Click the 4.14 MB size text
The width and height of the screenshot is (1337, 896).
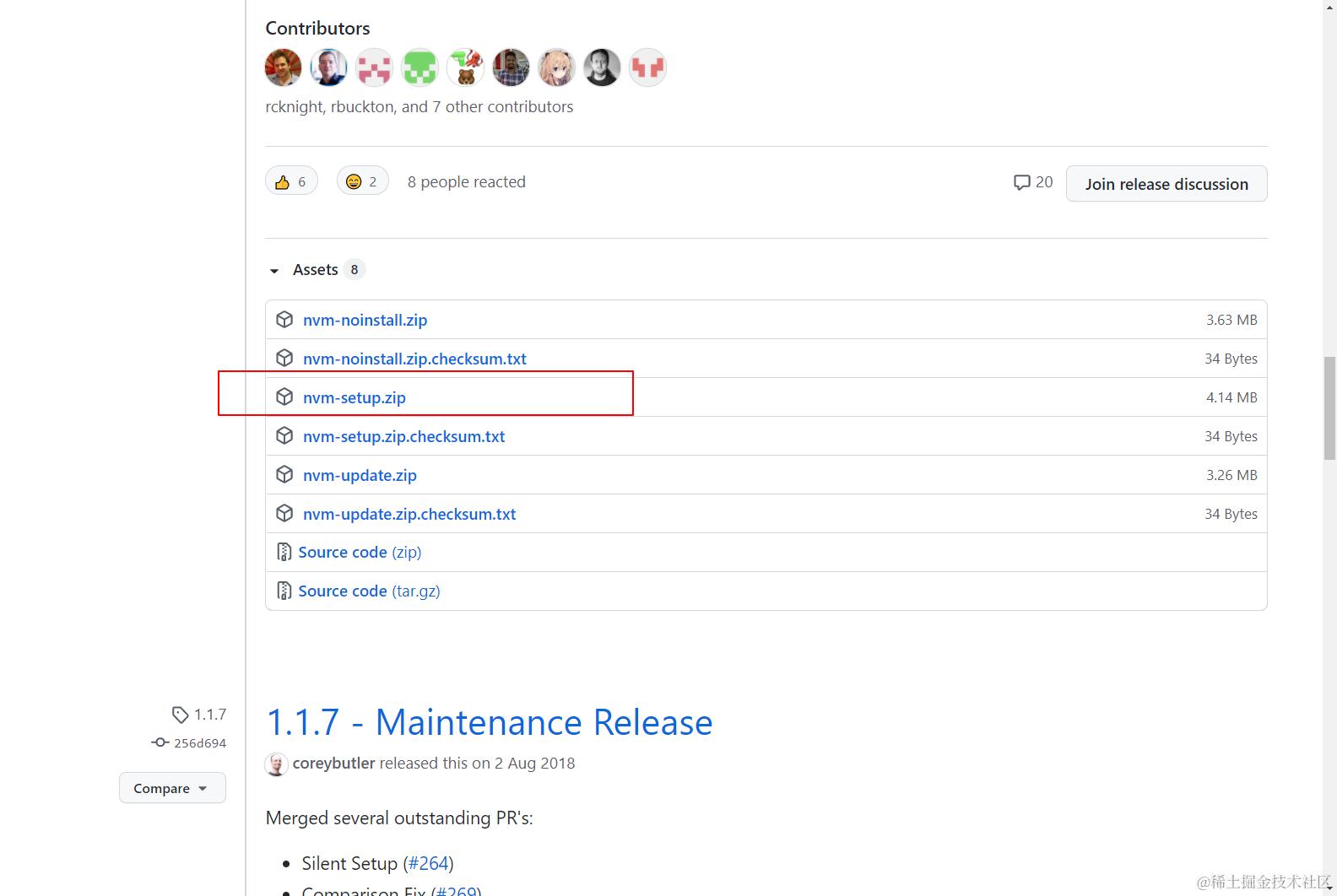click(1231, 397)
